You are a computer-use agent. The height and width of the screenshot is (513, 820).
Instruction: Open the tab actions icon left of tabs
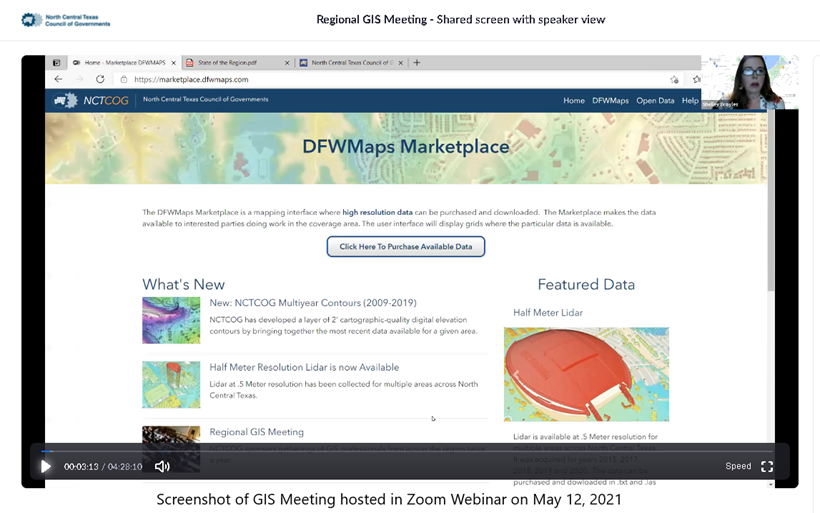pyautogui.click(x=56, y=63)
